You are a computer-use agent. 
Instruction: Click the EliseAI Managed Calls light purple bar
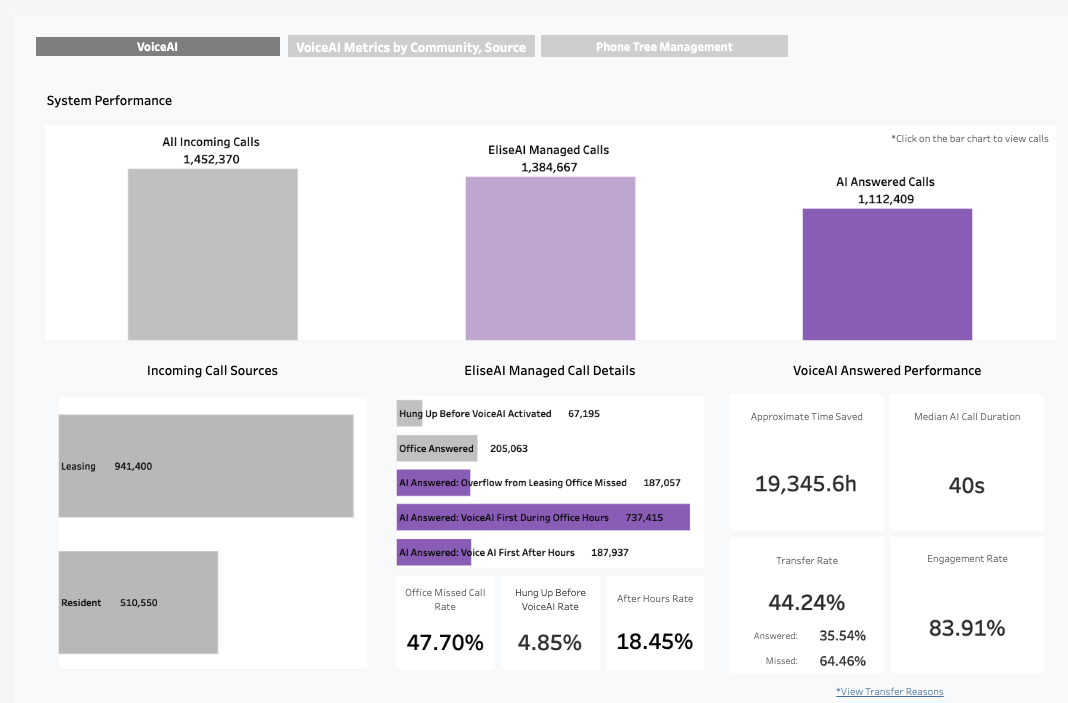550,258
